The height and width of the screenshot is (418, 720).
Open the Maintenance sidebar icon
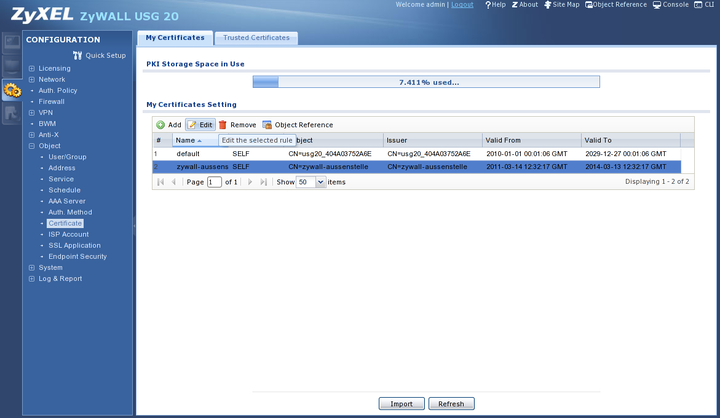pyautogui.click(x=12, y=113)
